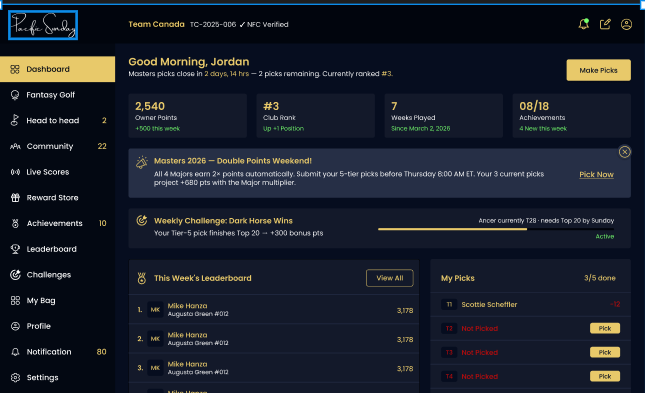Click the Profile face icon
This screenshot has width=645, height=393.
point(15,326)
